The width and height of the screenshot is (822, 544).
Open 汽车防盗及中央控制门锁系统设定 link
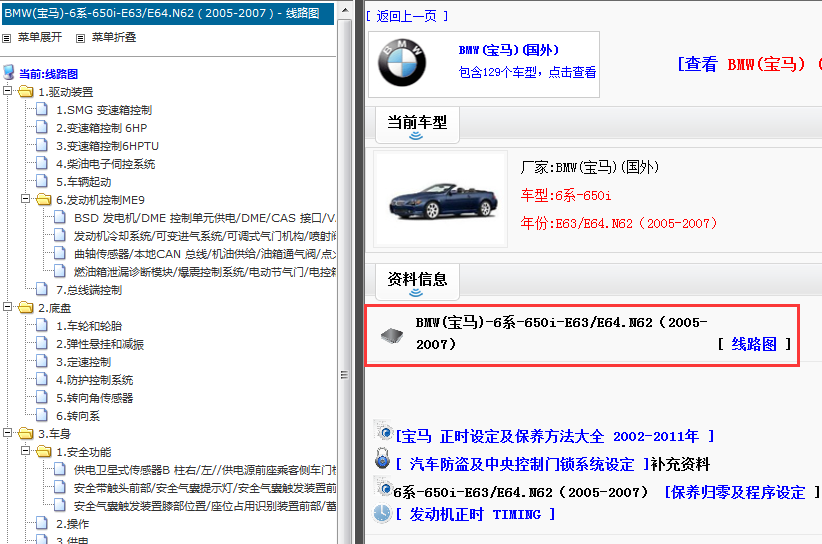pyautogui.click(x=522, y=464)
